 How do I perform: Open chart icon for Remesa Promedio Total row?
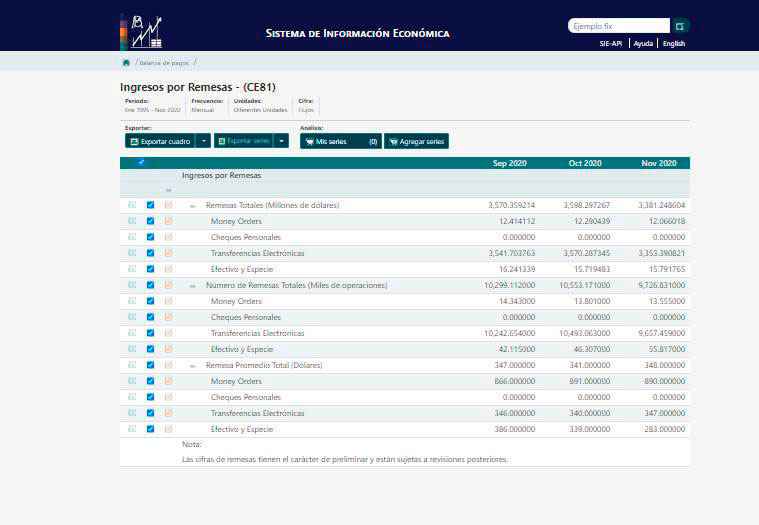(132, 365)
